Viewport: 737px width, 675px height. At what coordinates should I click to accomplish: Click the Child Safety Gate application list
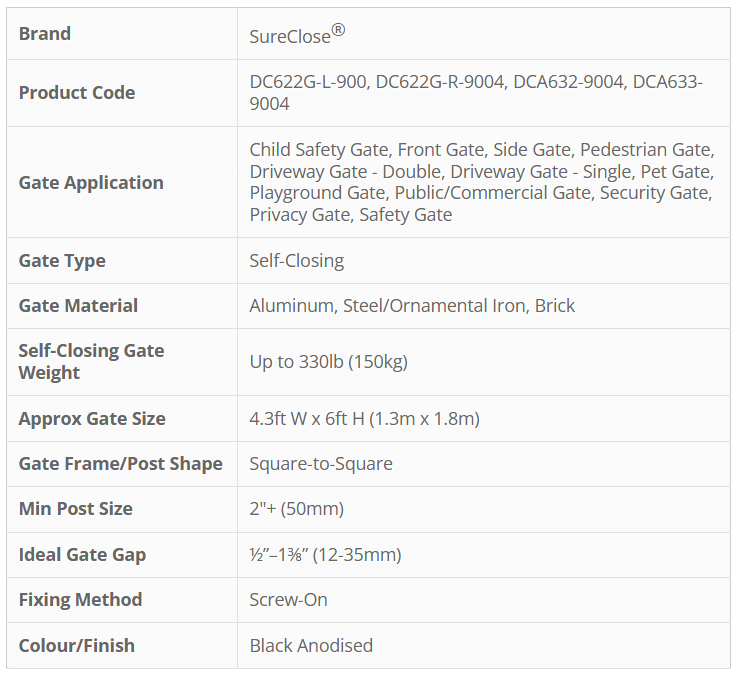[x=481, y=182]
